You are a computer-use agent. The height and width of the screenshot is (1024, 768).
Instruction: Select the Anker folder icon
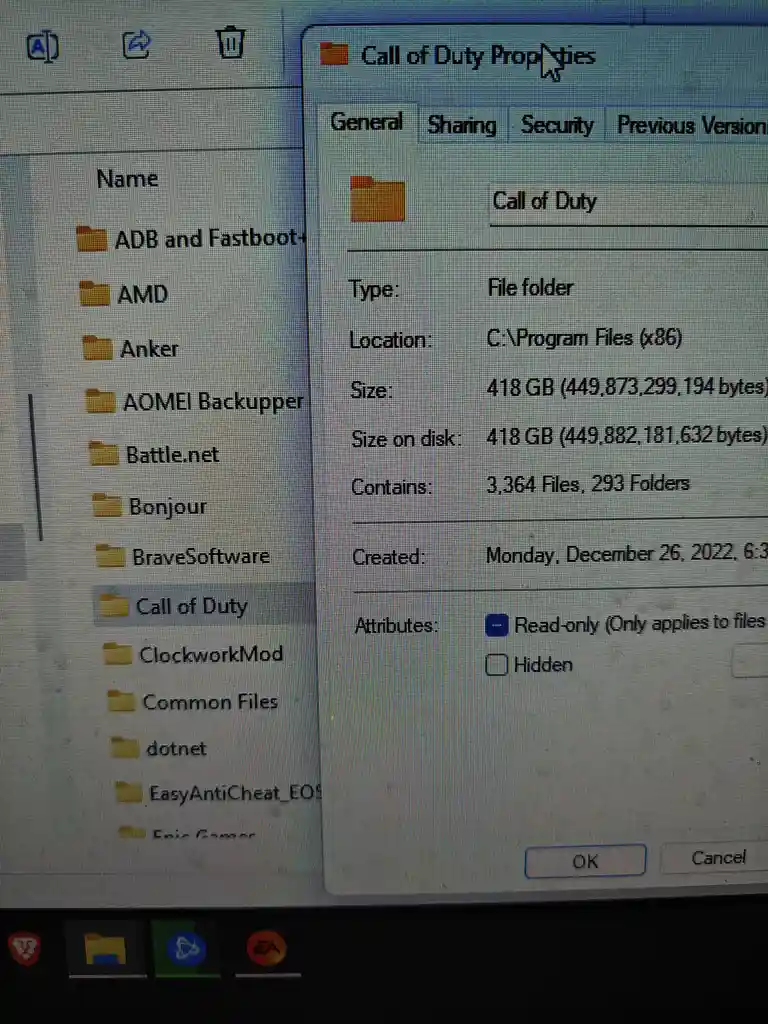coord(98,348)
